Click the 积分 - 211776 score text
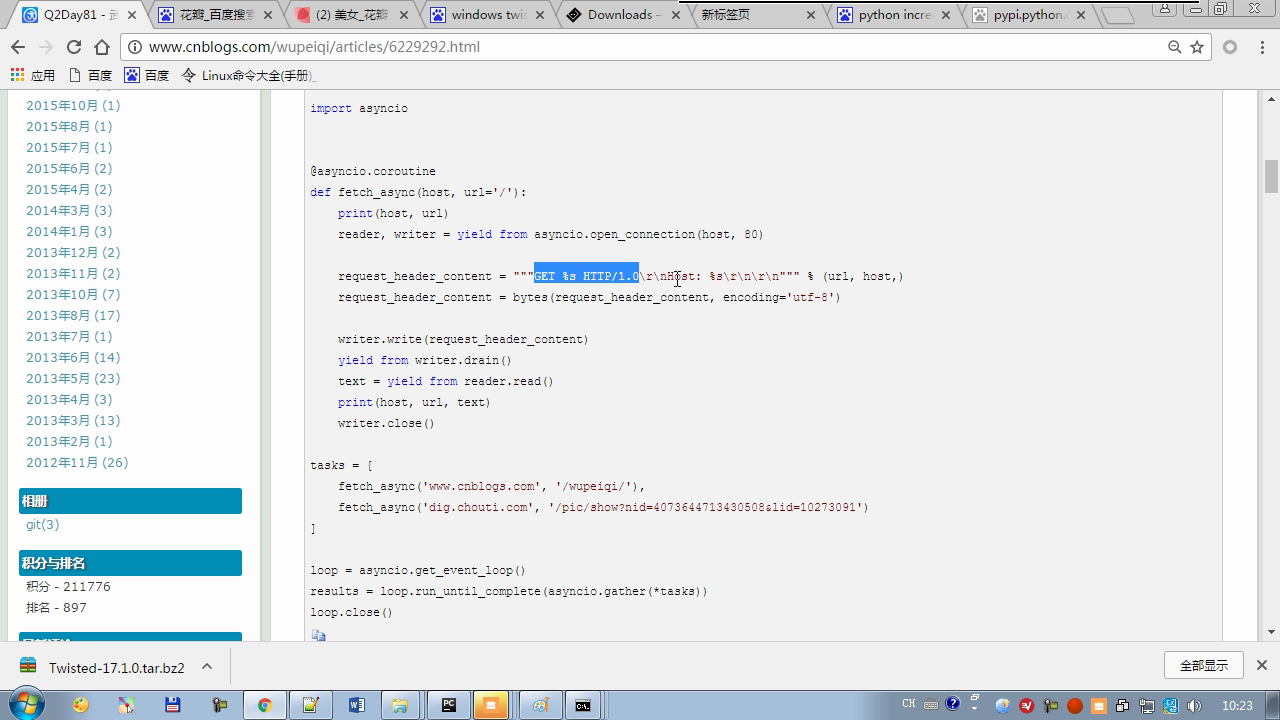 [x=68, y=586]
